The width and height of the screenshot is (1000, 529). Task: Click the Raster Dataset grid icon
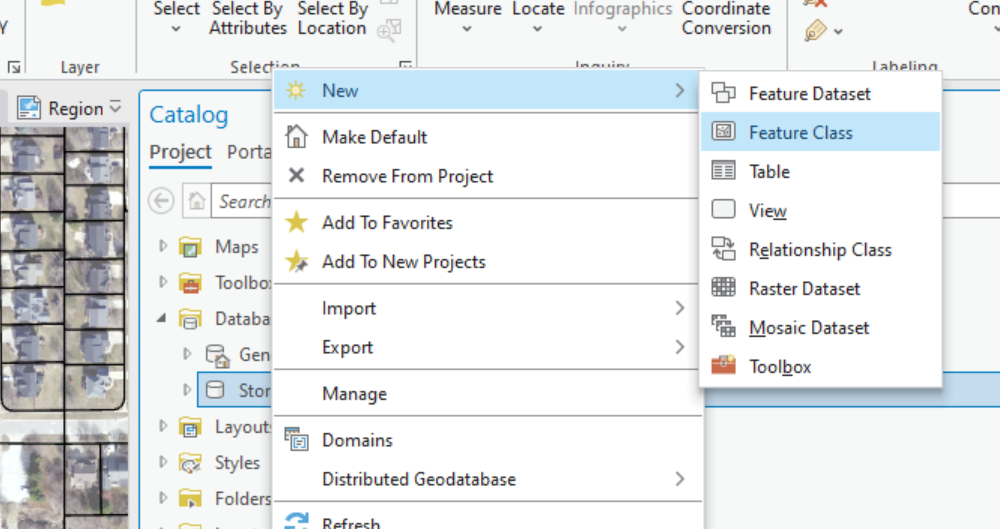[x=723, y=288]
